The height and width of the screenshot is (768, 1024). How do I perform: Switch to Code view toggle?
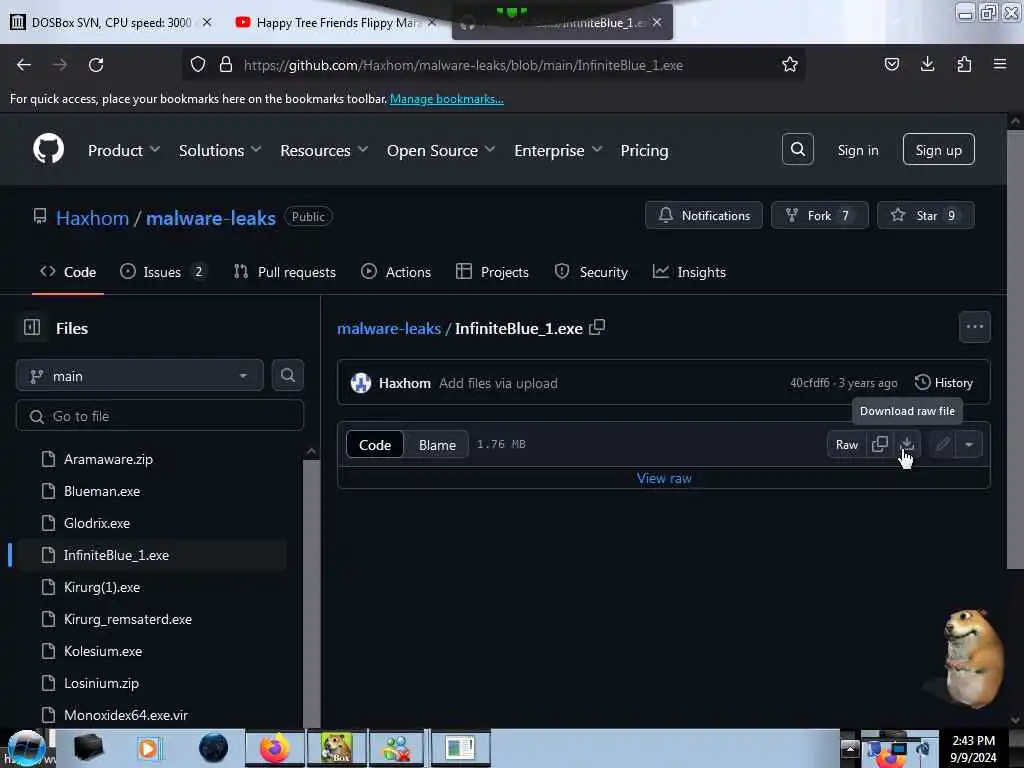(375, 445)
